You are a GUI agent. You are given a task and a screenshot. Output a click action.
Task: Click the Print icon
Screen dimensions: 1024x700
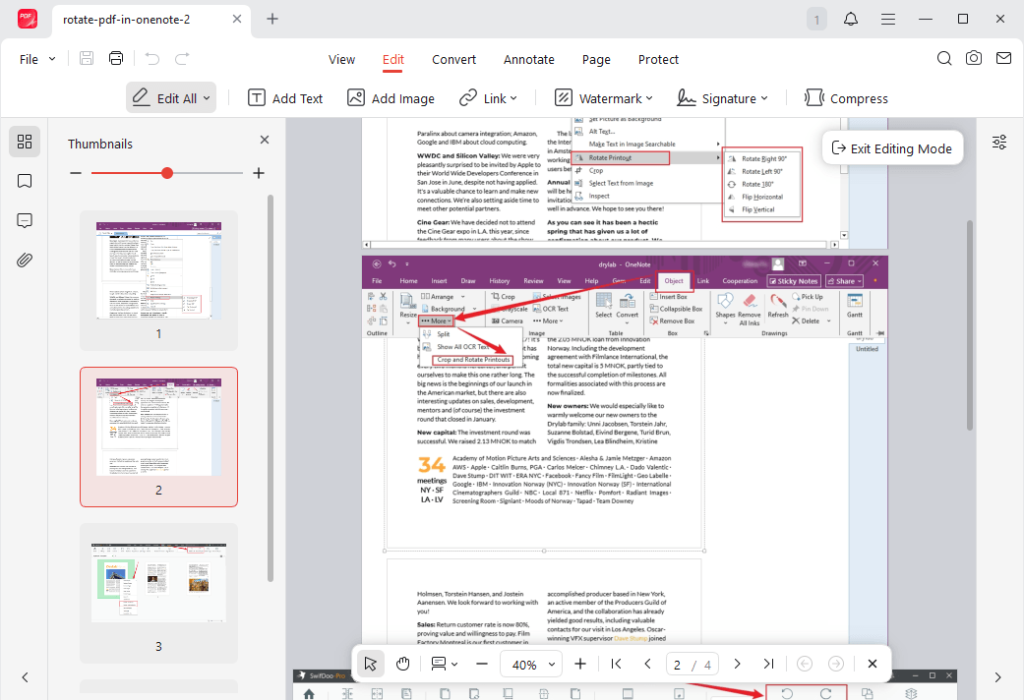115,58
